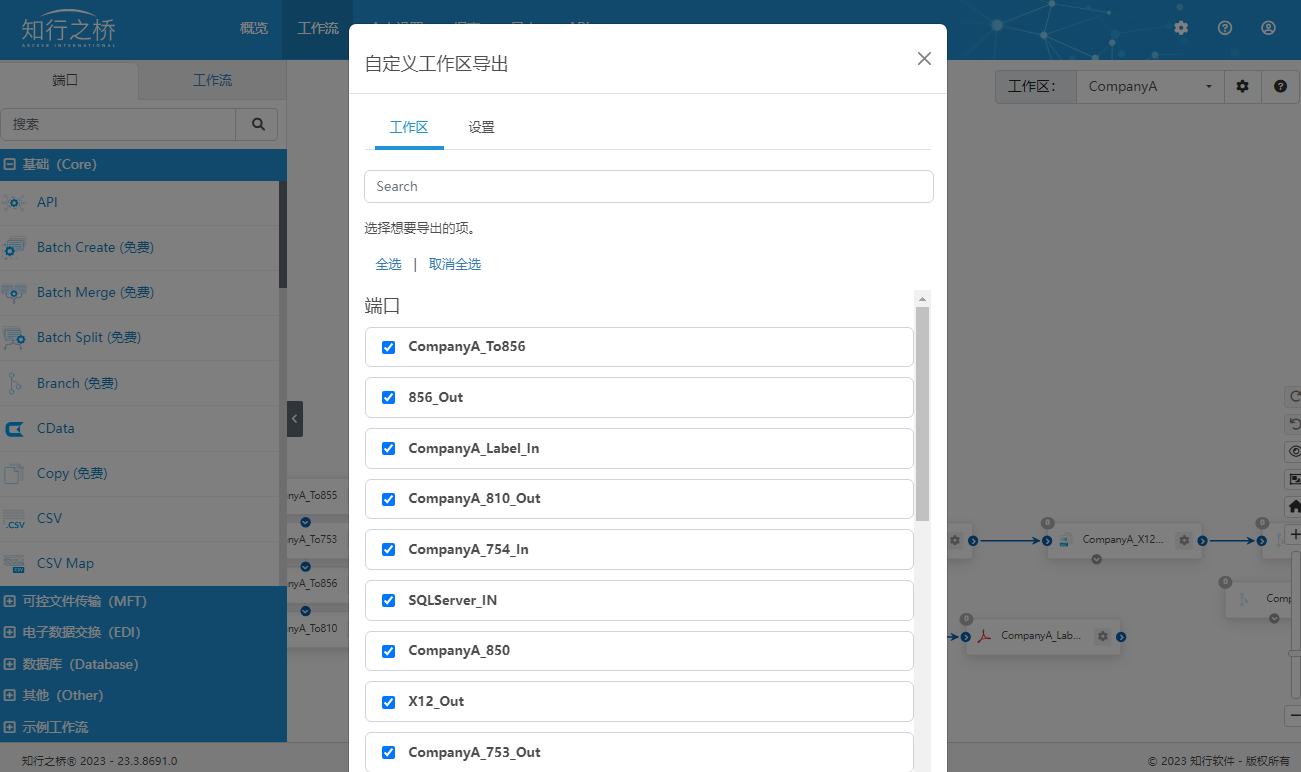Click the canvas zoom in plus
This screenshot has width=1301, height=772.
1294,535
